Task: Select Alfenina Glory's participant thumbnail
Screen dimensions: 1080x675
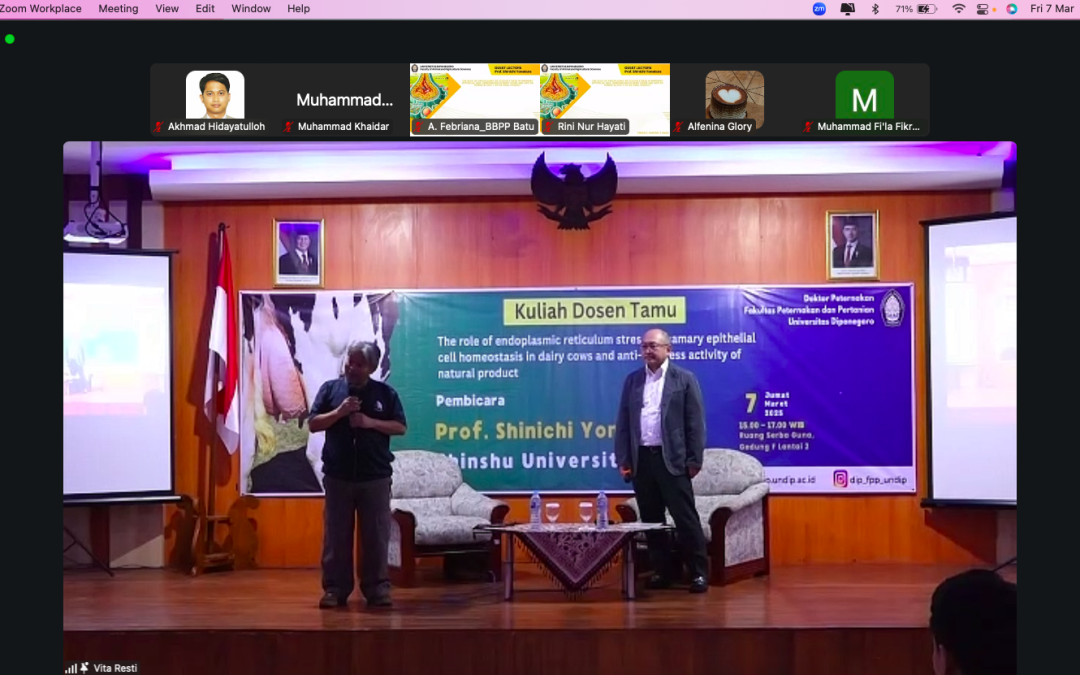Action: [x=735, y=96]
